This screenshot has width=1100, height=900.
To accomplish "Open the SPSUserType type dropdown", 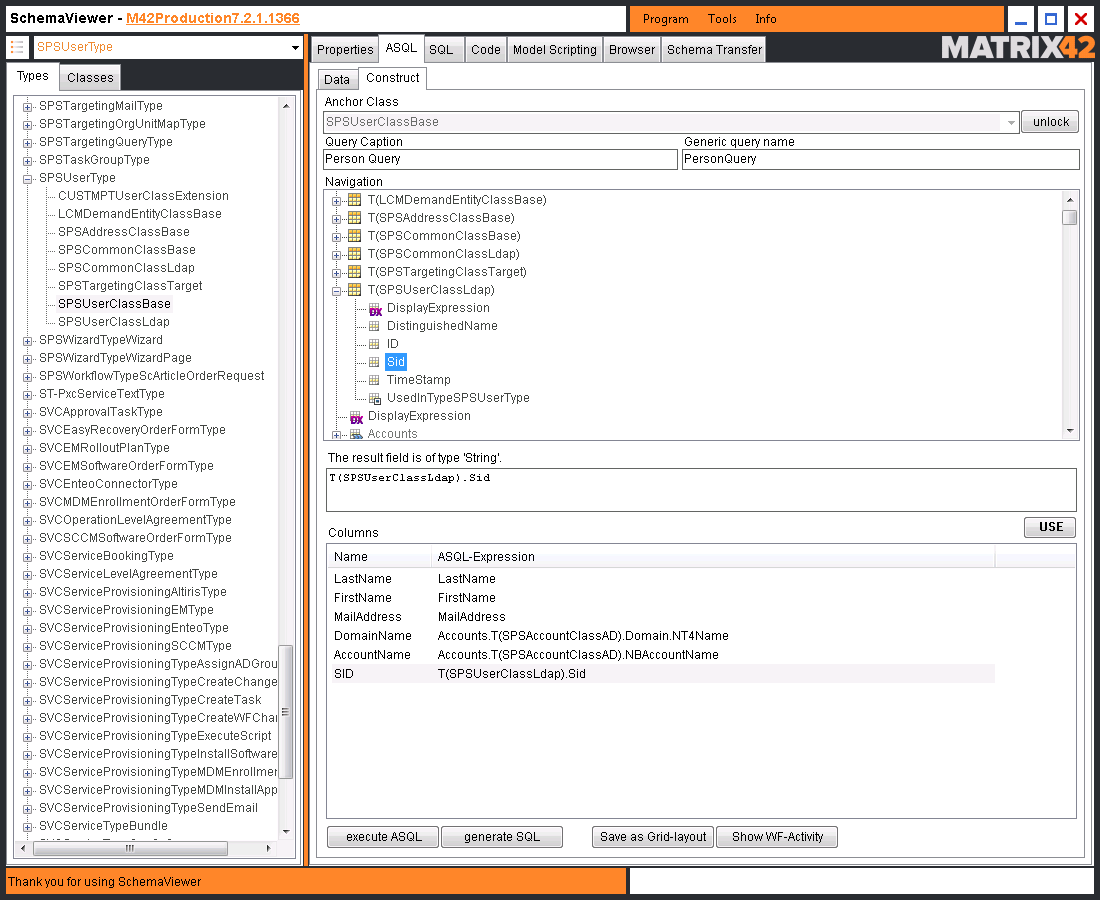I will (x=295, y=48).
